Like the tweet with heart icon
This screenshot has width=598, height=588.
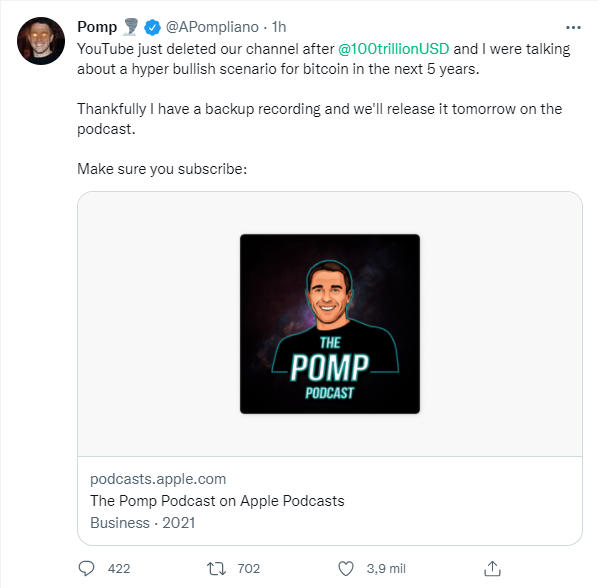(x=346, y=569)
